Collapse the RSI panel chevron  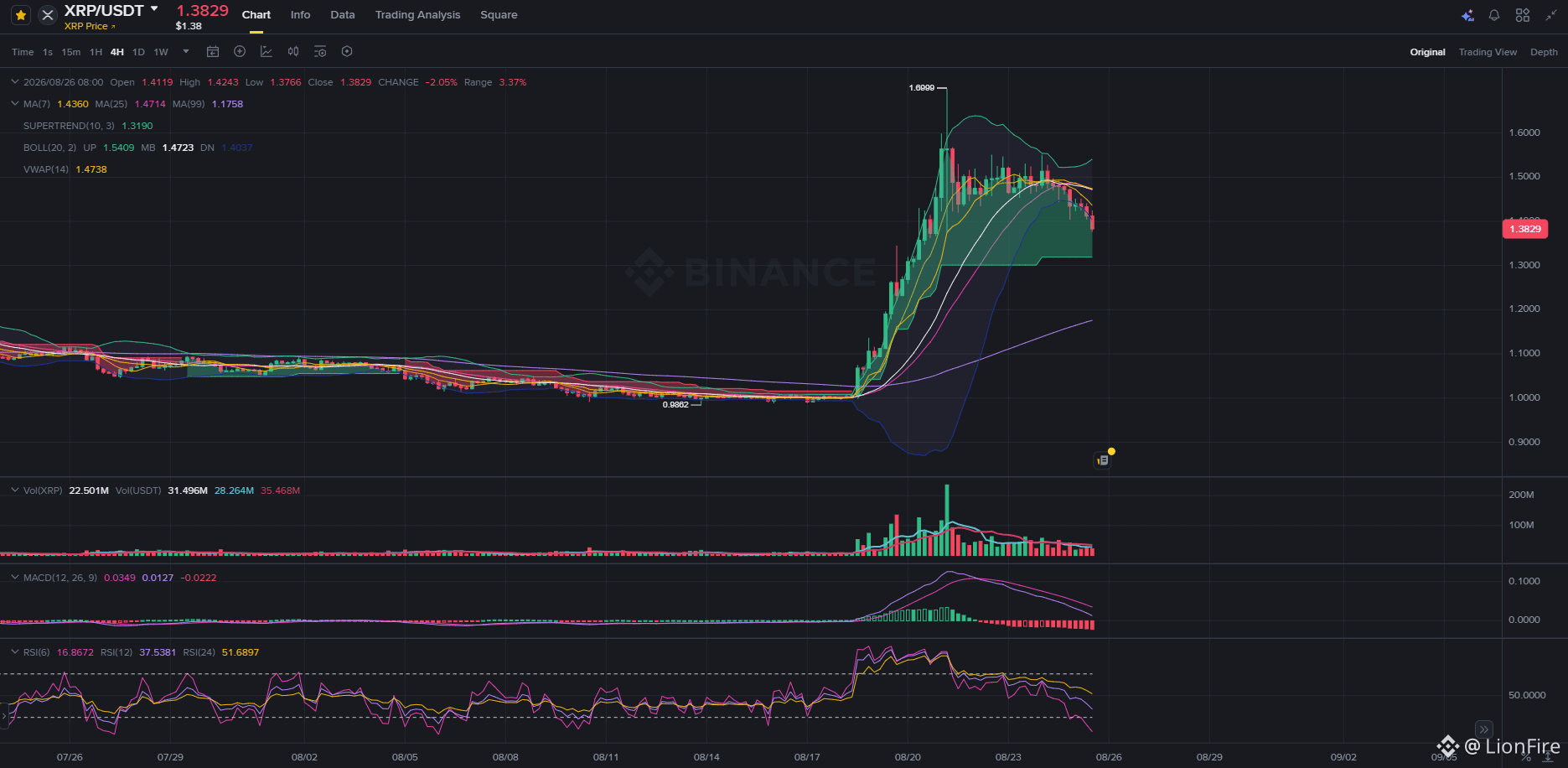point(15,651)
